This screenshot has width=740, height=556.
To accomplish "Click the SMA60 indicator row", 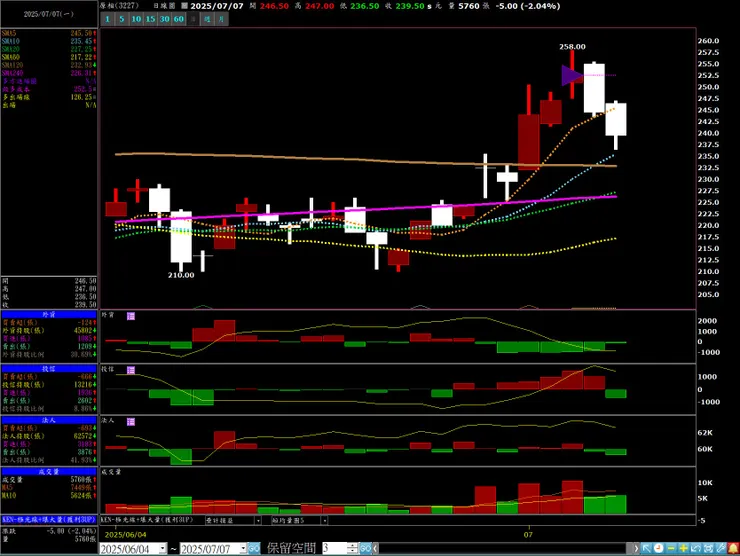I will 49,57.
